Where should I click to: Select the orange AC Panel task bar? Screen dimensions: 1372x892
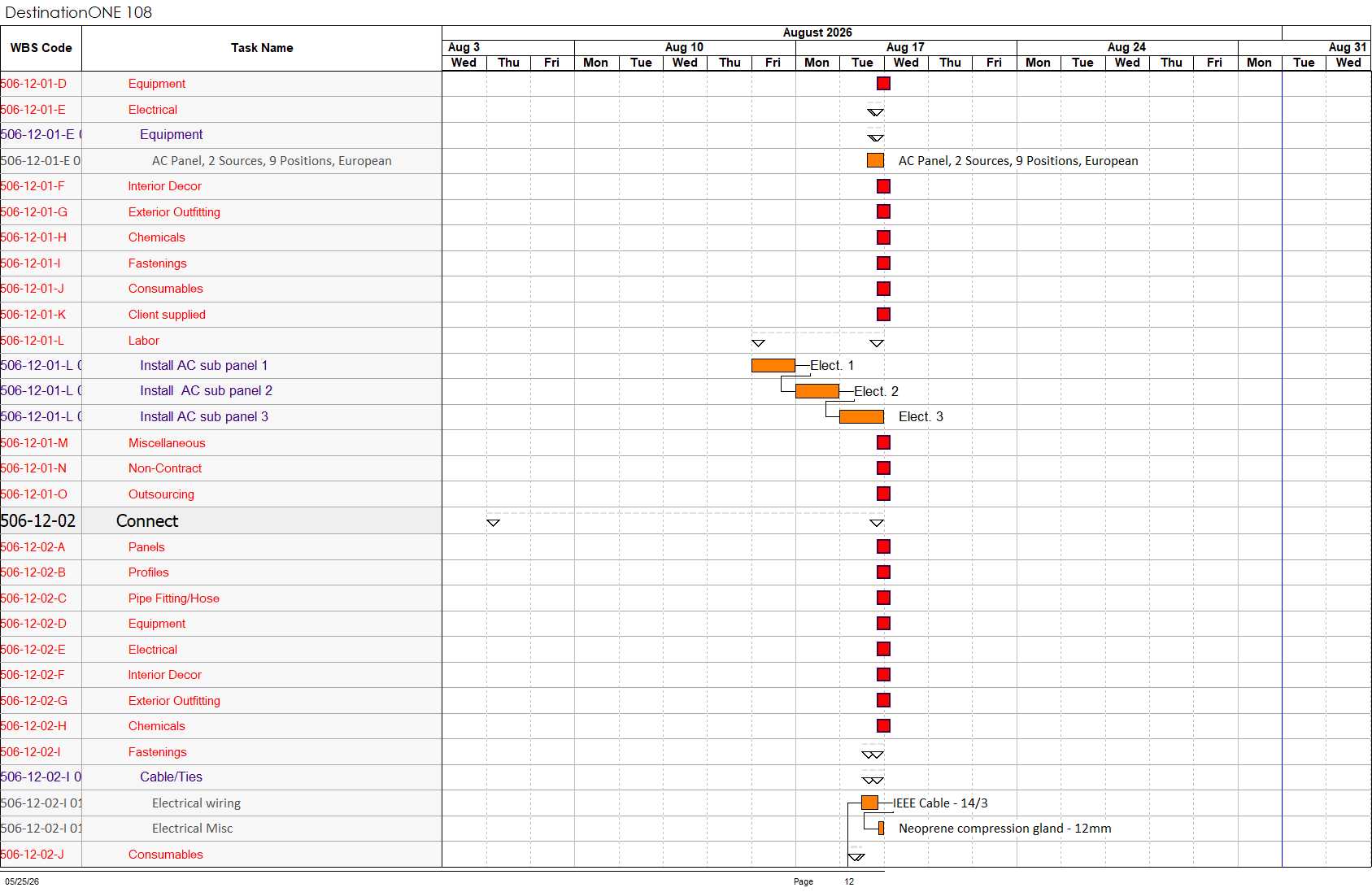coord(875,160)
